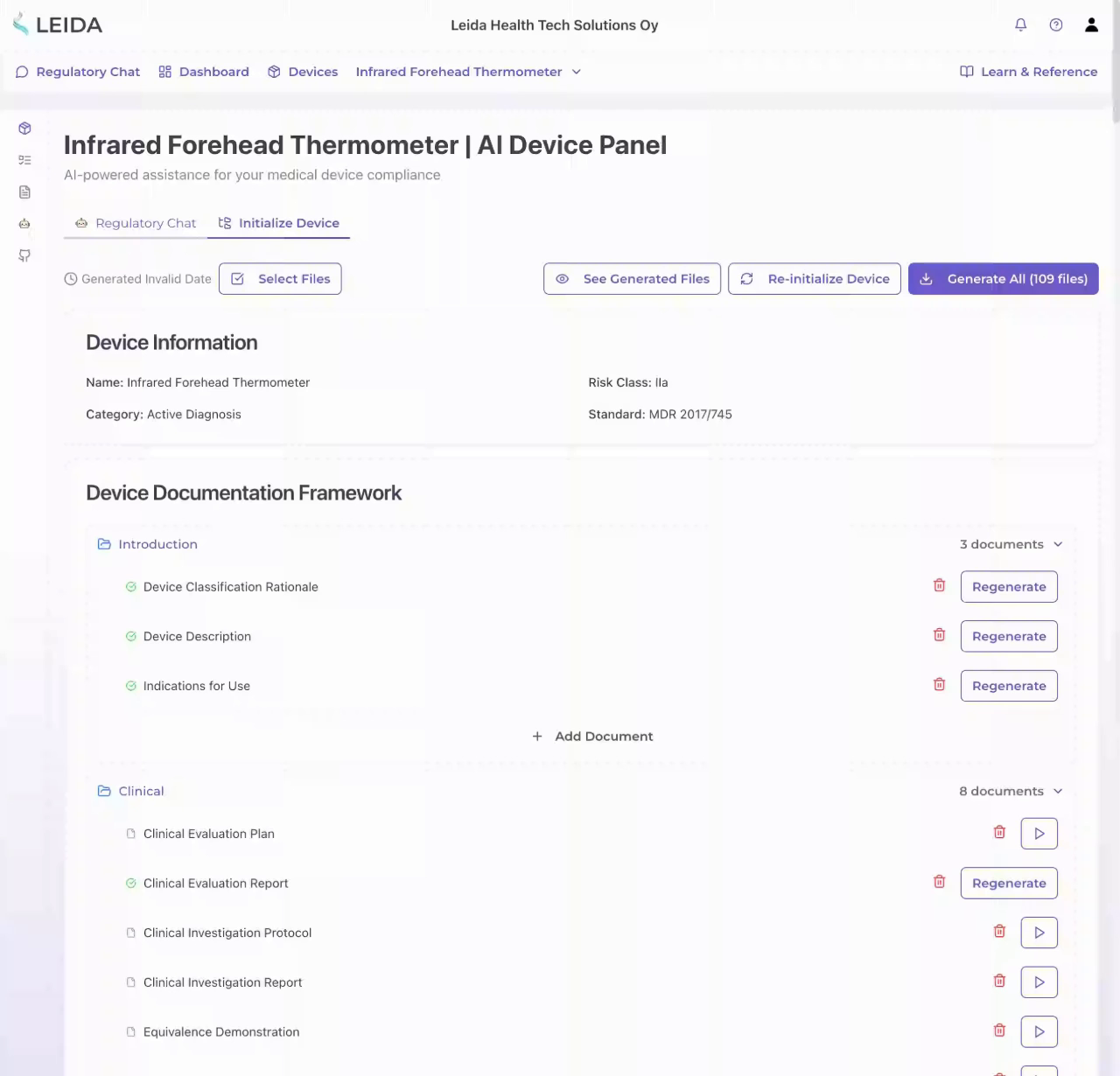Screen dimensions: 1120x1076
Task: Click trash icon for Clinical Evaluation Plan
Action: click(x=999, y=833)
